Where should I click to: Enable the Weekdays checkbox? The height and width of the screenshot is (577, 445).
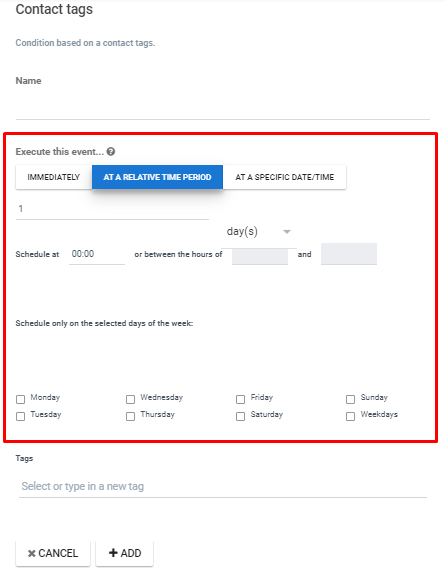tap(350, 416)
